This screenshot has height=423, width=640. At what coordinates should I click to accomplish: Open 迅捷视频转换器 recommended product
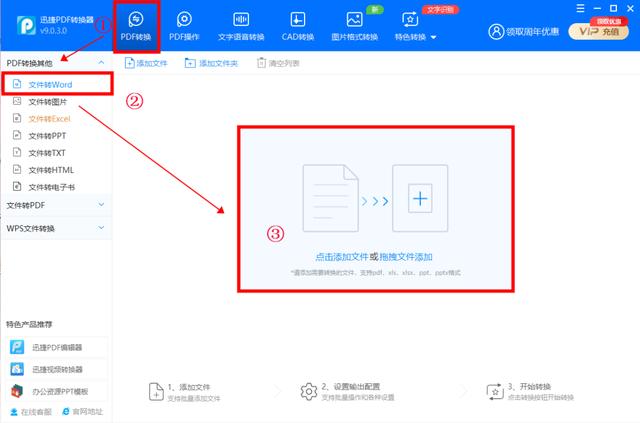point(56,369)
